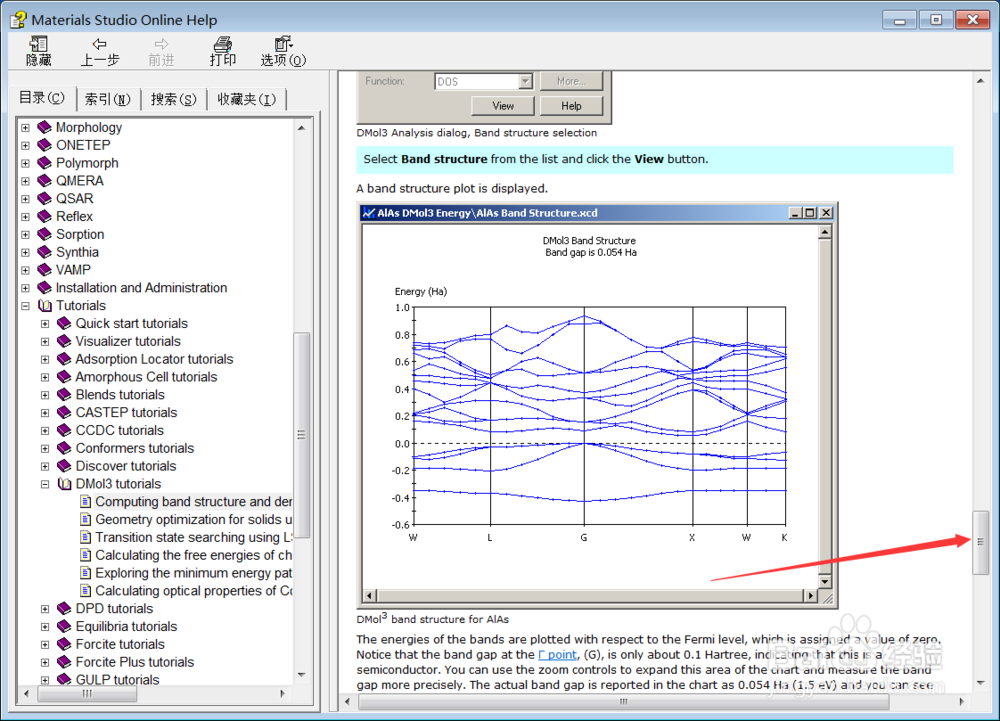Click the content pane horizontal scrollbar thumb

click(624, 702)
